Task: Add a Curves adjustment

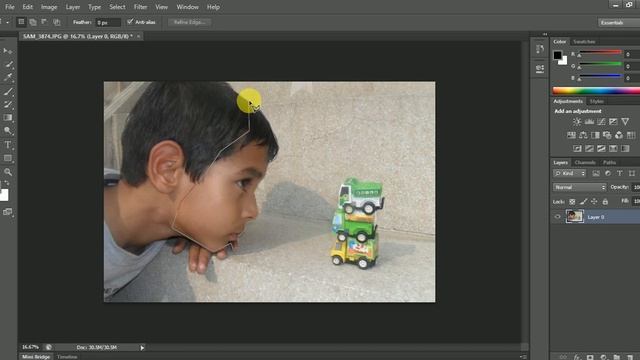Action: coord(601,122)
